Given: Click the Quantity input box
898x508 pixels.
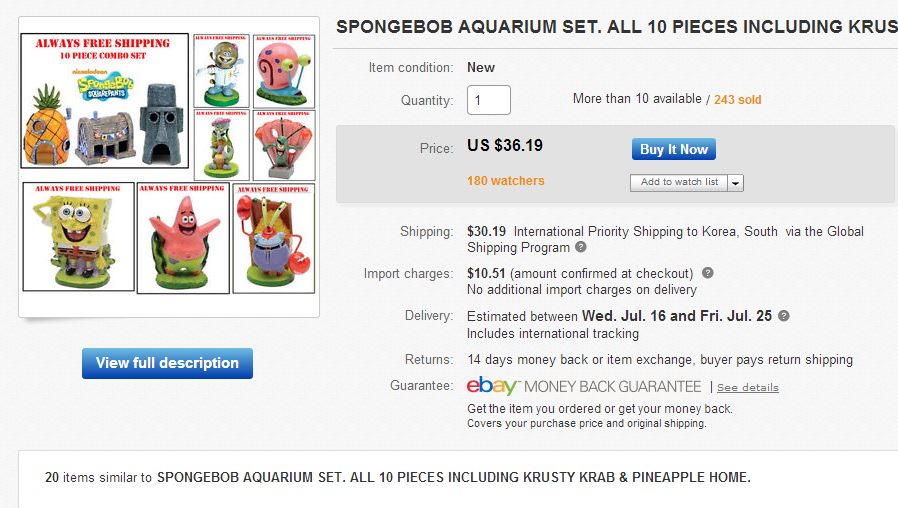Looking at the screenshot, I should [489, 100].
